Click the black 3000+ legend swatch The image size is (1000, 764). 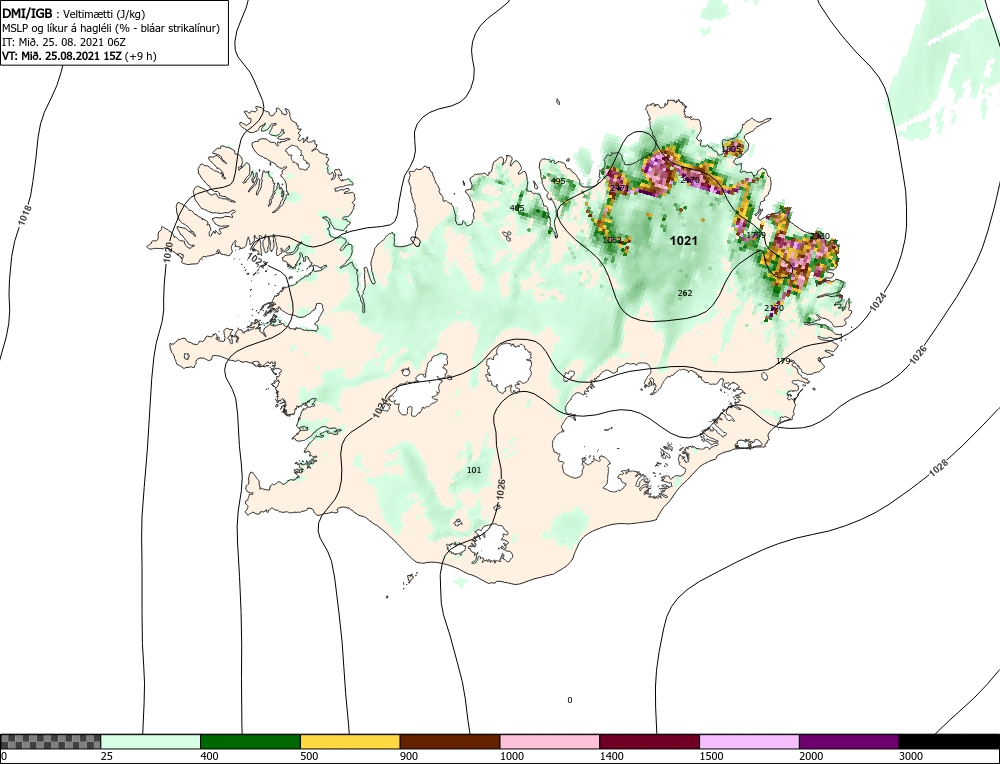pos(949,741)
